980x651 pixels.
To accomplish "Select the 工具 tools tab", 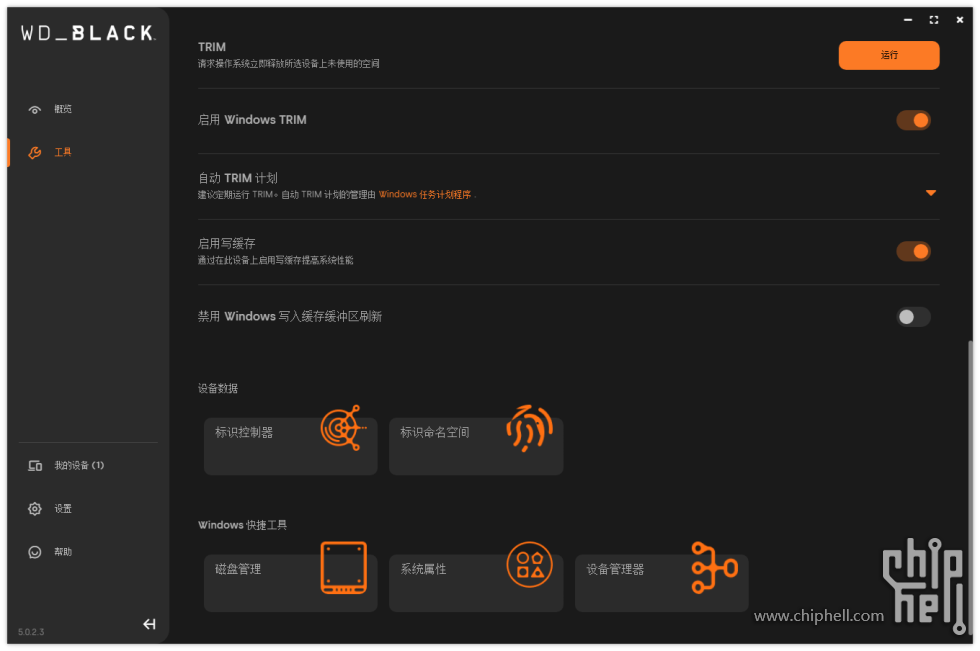I will [x=62, y=152].
